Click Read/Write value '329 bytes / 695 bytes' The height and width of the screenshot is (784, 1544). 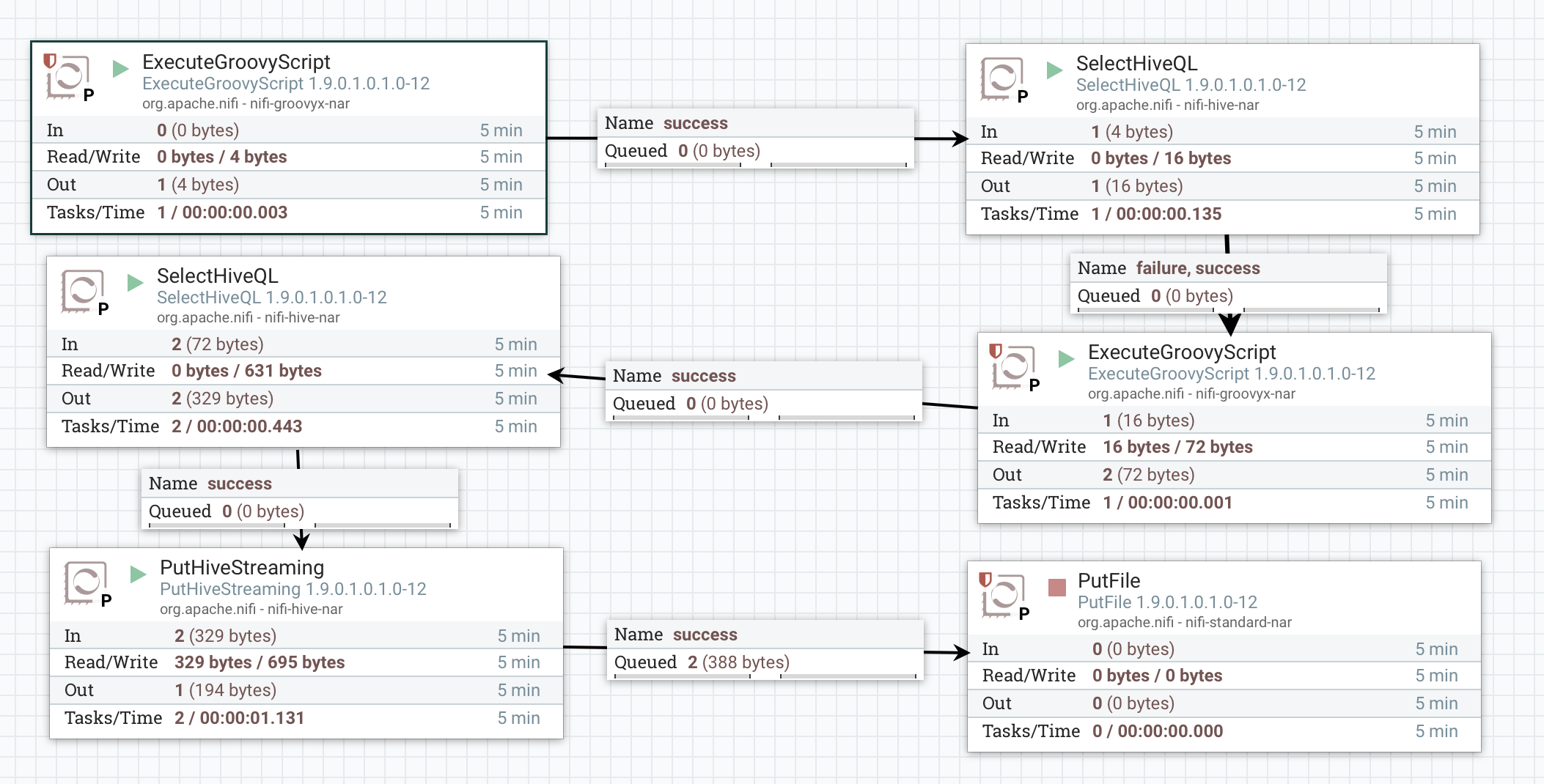click(x=260, y=662)
